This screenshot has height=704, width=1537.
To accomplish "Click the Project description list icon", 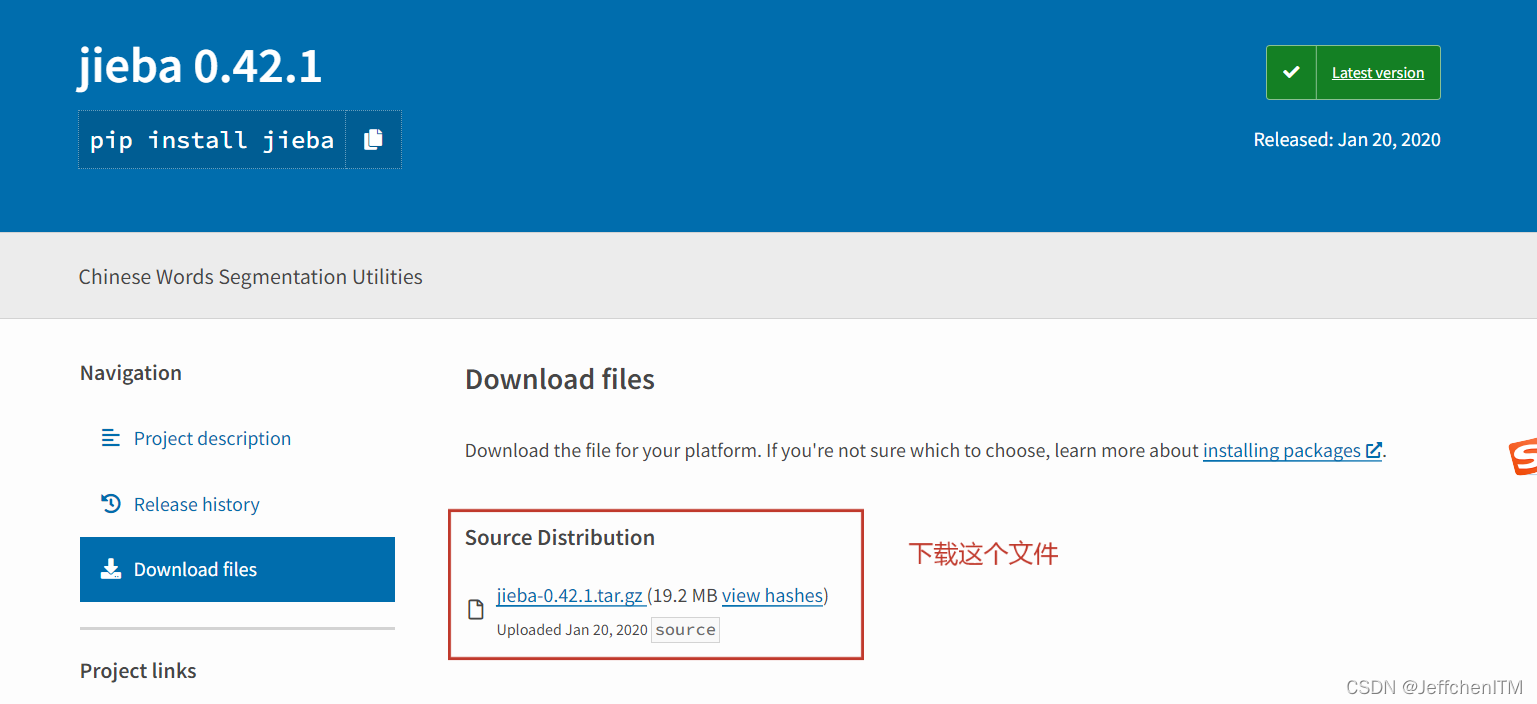I will coord(111,438).
